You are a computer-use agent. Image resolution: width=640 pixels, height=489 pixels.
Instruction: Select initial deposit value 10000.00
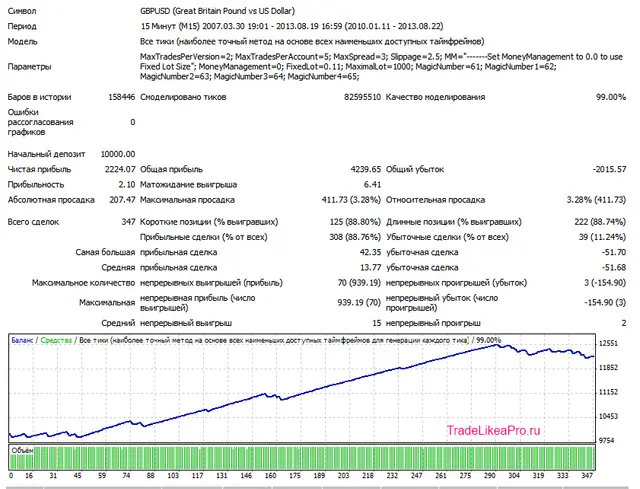[118, 154]
